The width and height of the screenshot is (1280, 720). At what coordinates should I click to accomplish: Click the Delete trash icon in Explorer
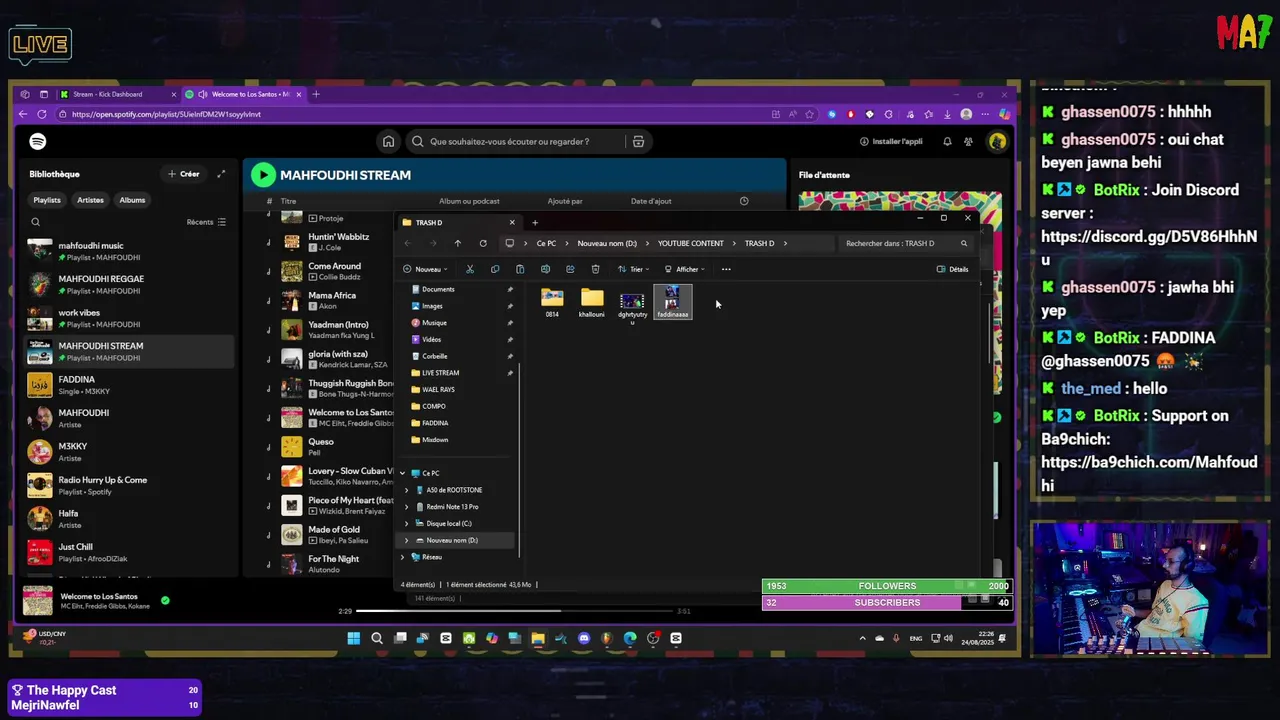595,269
